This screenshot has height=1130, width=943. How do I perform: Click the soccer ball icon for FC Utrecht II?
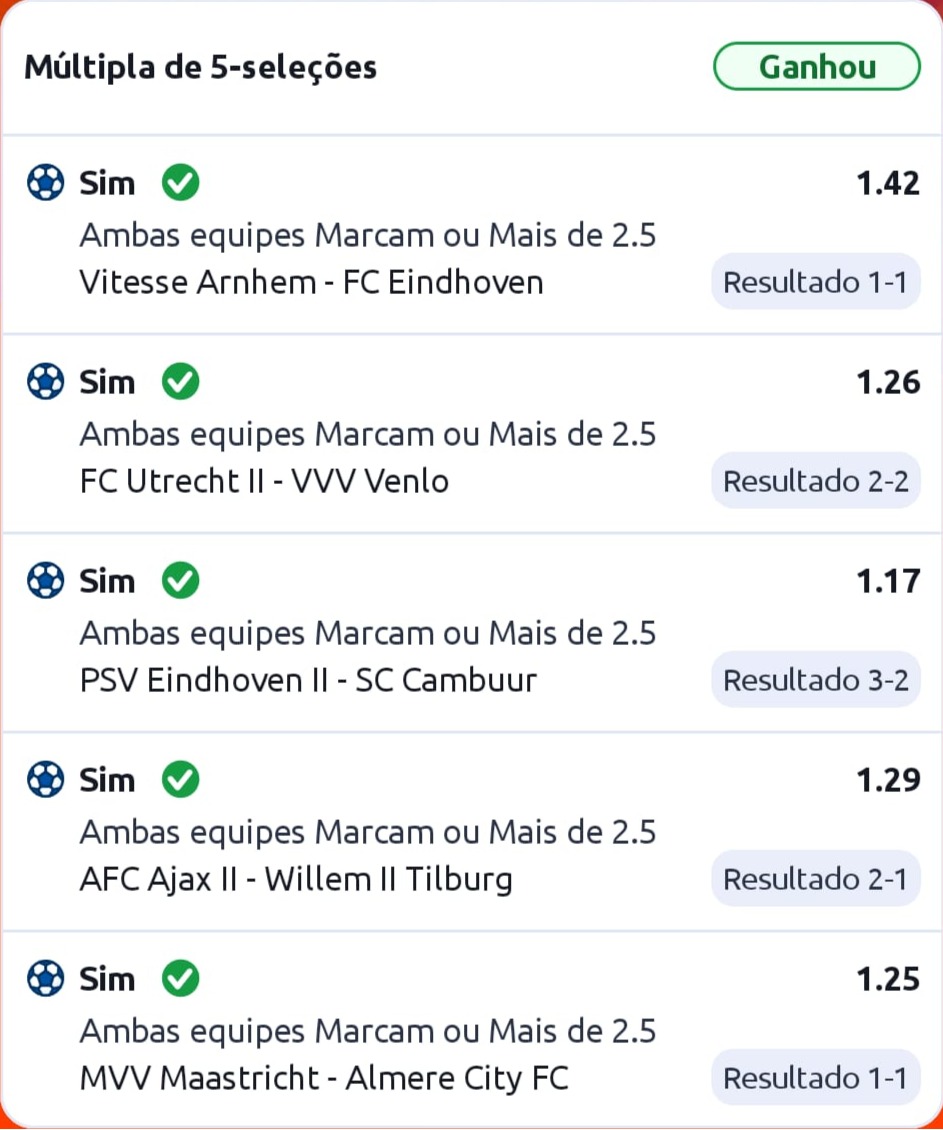pyautogui.click(x=45, y=382)
